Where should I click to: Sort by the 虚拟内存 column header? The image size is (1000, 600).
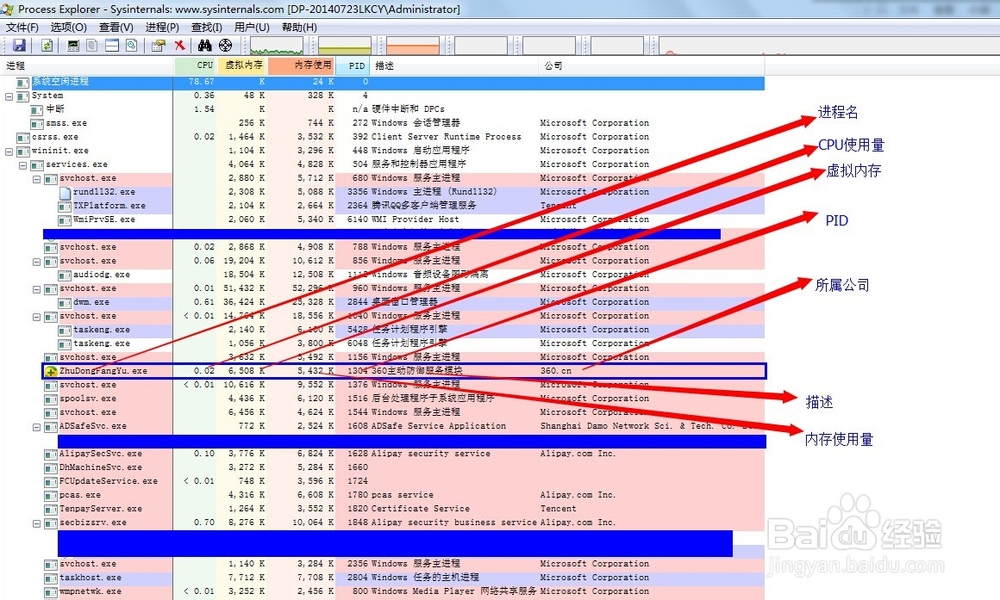click(x=243, y=66)
